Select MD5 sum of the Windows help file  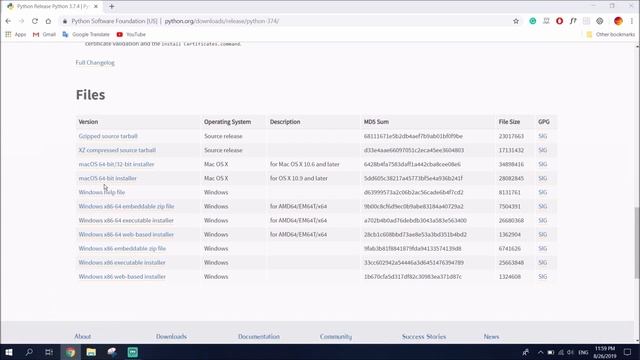(x=413, y=192)
